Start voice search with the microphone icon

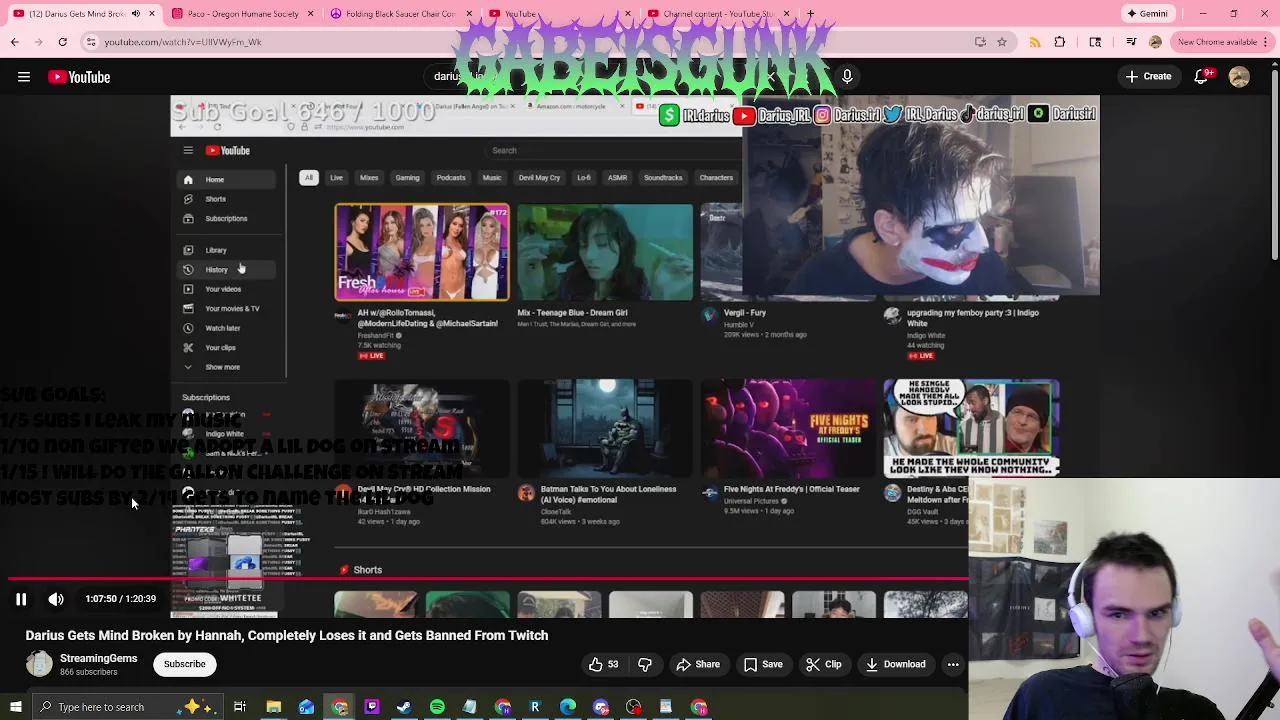tap(847, 76)
